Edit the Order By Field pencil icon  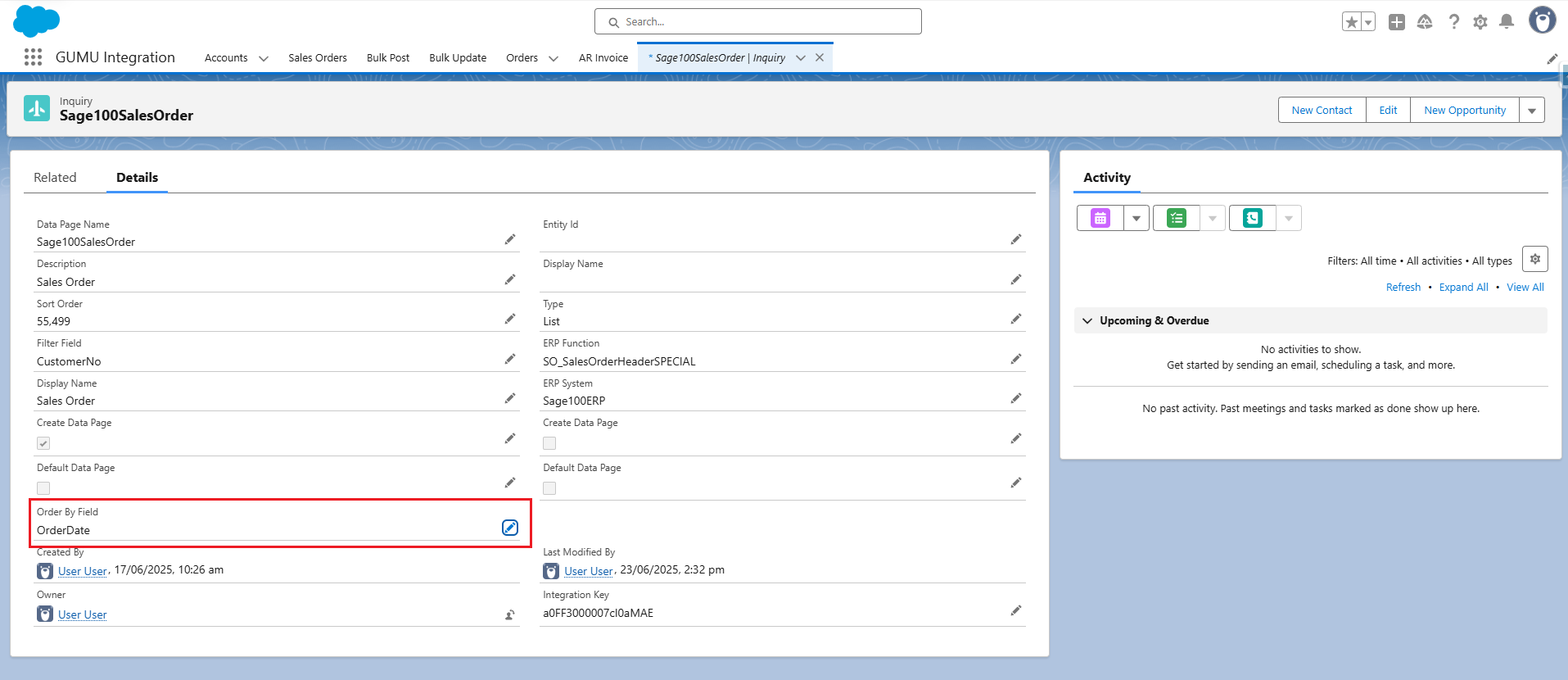click(x=510, y=528)
